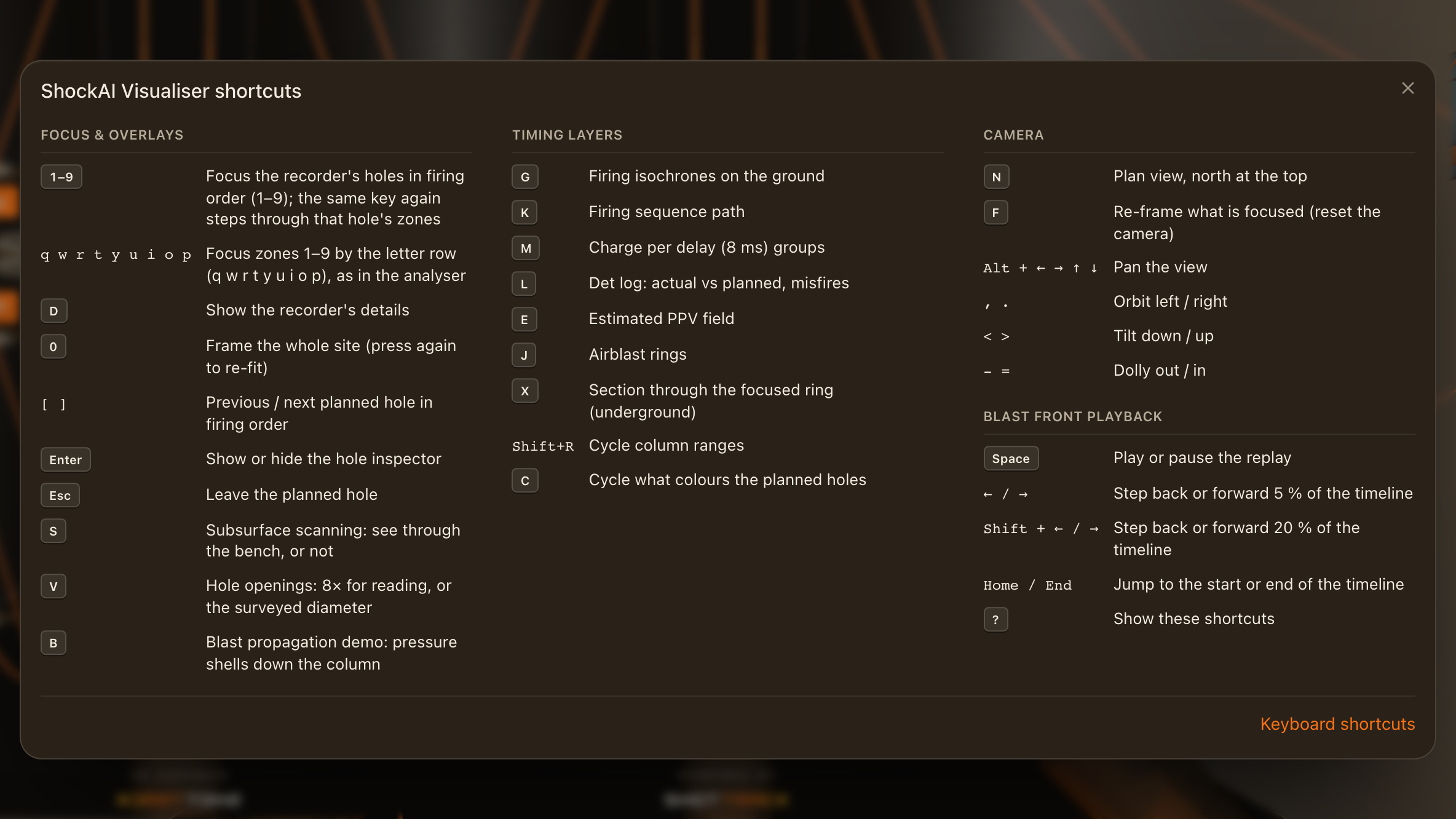Click 'Section through the focused ring' description
The image size is (1456, 819).
pos(711,401)
